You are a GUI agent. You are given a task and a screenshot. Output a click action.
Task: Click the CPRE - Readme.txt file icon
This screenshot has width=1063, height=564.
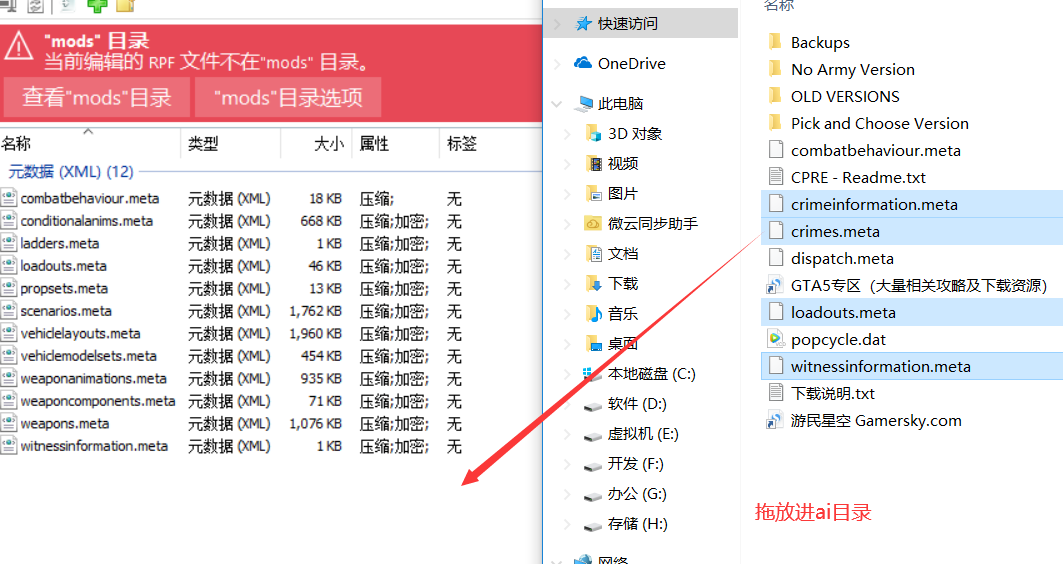[x=776, y=177]
